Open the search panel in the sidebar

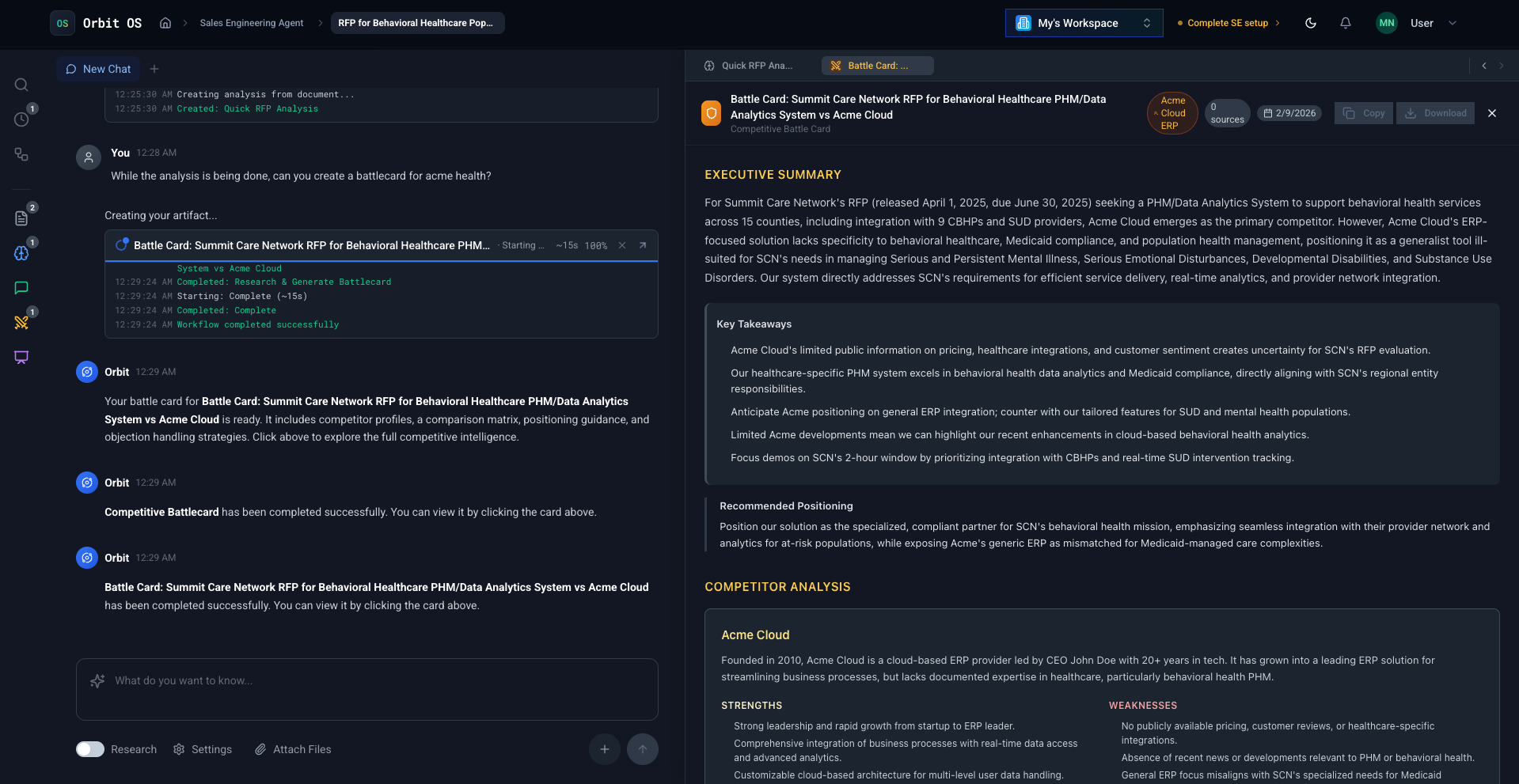tap(21, 85)
